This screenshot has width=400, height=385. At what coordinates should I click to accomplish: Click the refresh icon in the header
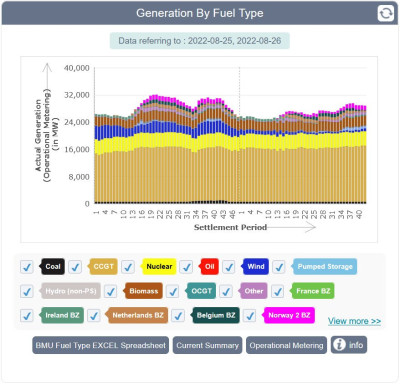386,13
